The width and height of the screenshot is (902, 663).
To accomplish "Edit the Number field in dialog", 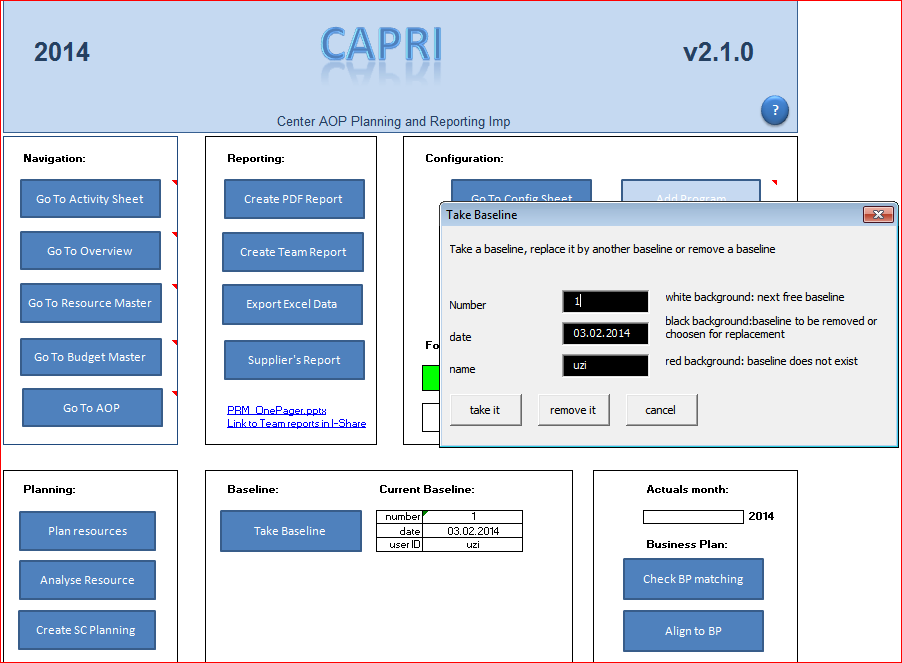I will coord(605,301).
